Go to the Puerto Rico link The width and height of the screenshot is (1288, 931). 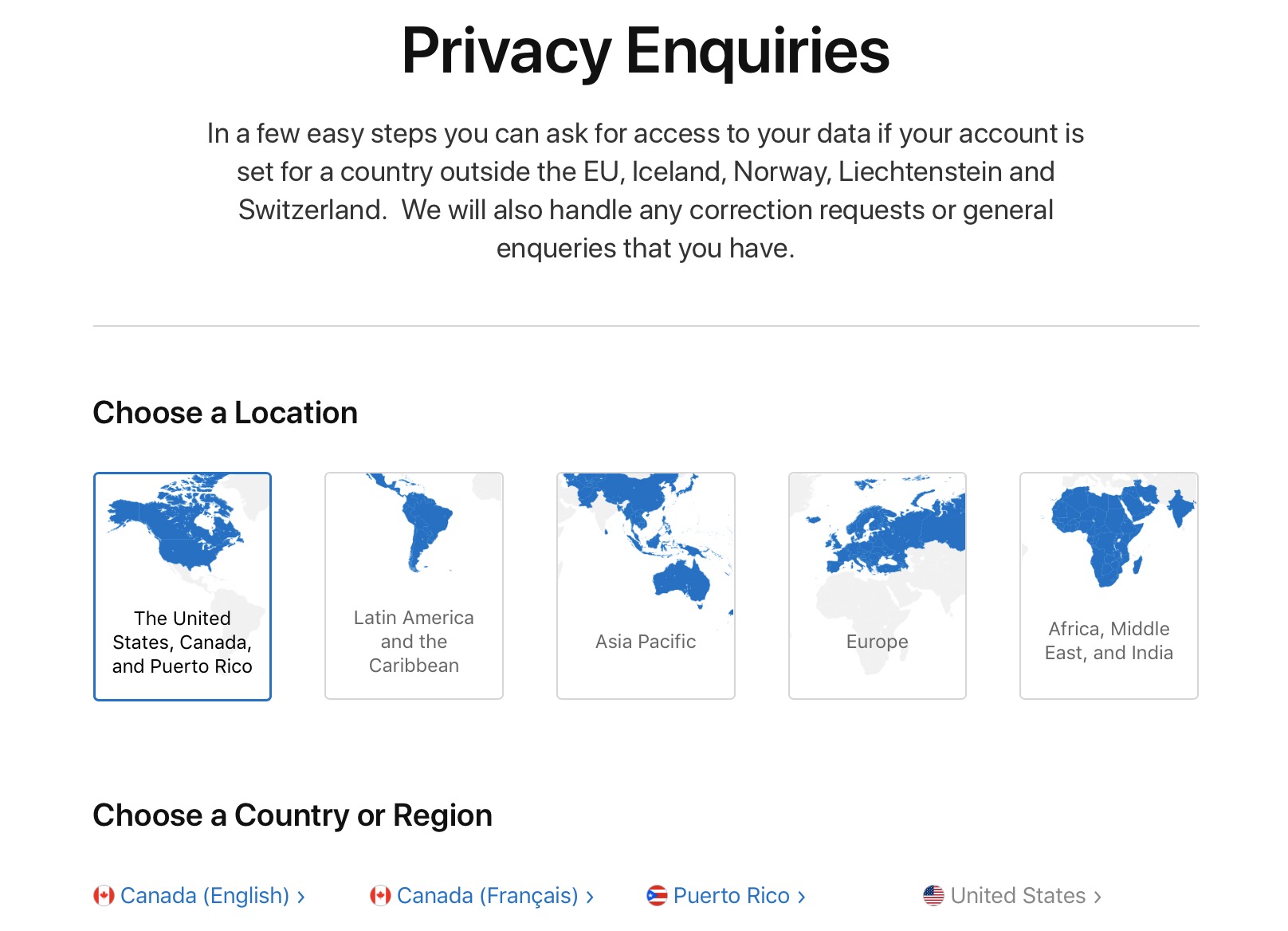[731, 895]
